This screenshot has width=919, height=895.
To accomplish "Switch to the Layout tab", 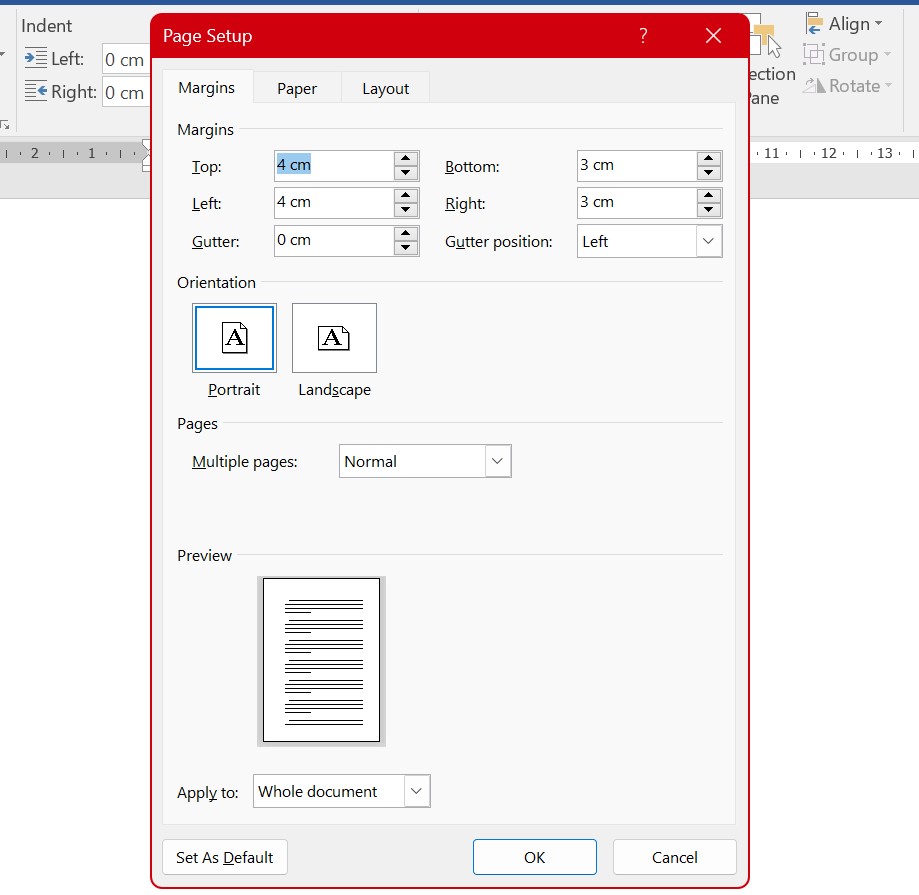I will (385, 88).
